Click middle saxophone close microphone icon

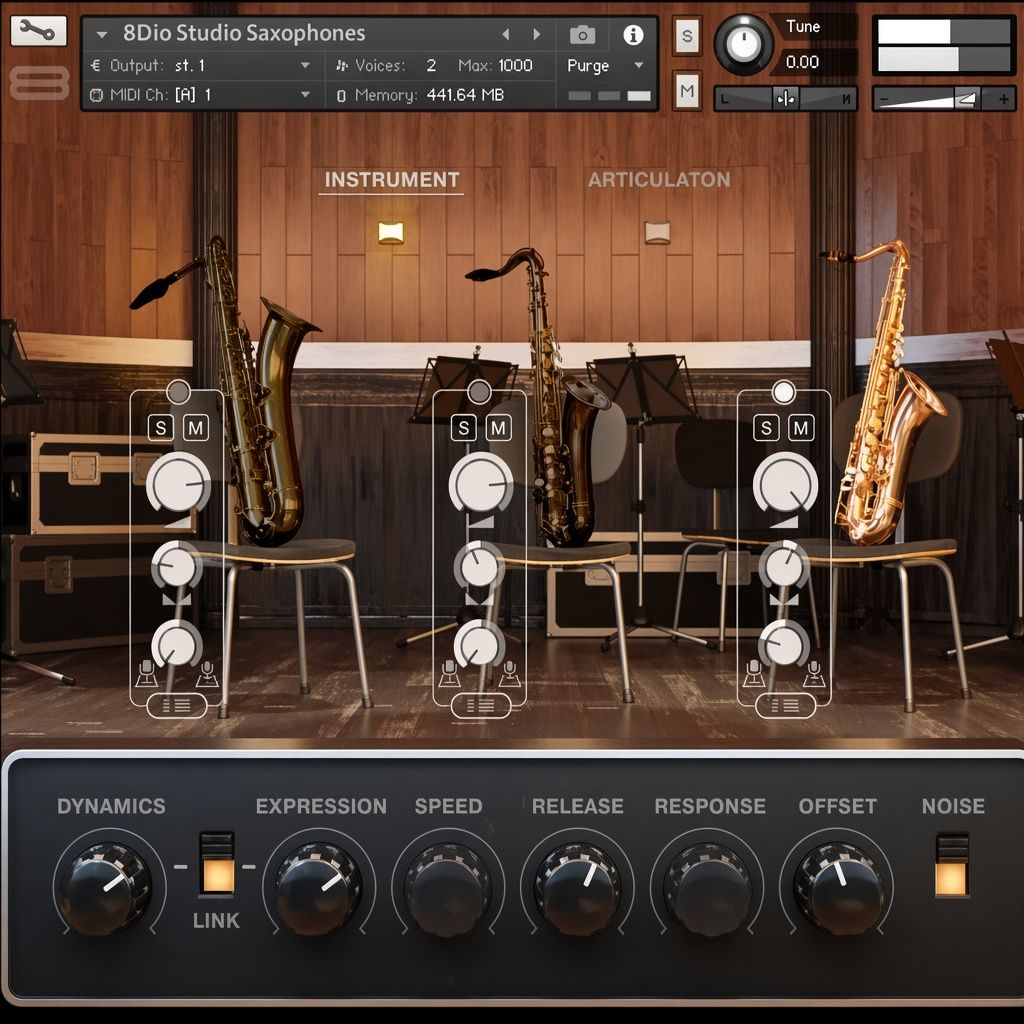[449, 673]
